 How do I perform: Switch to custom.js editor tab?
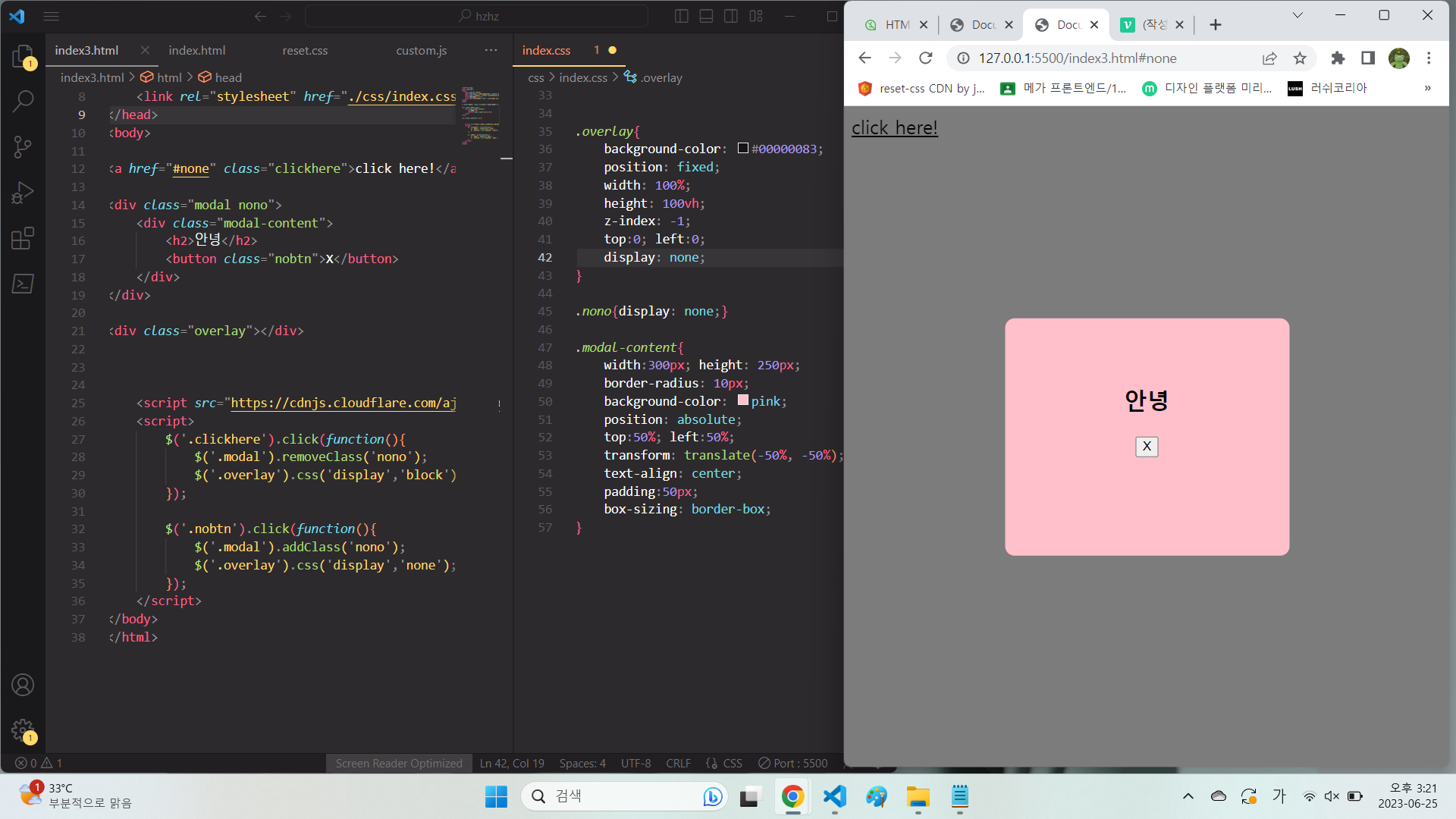421,50
